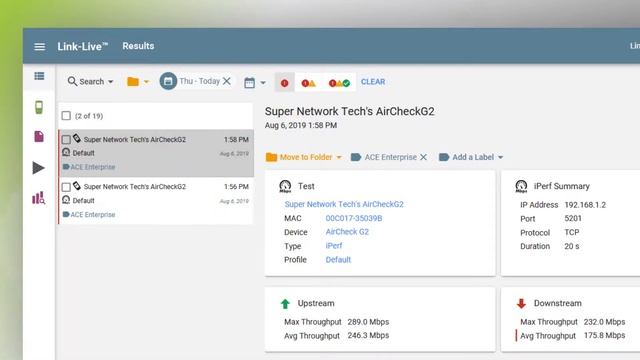Click the green Upstream arrow icon
The image size is (640, 360).
[x=285, y=304]
